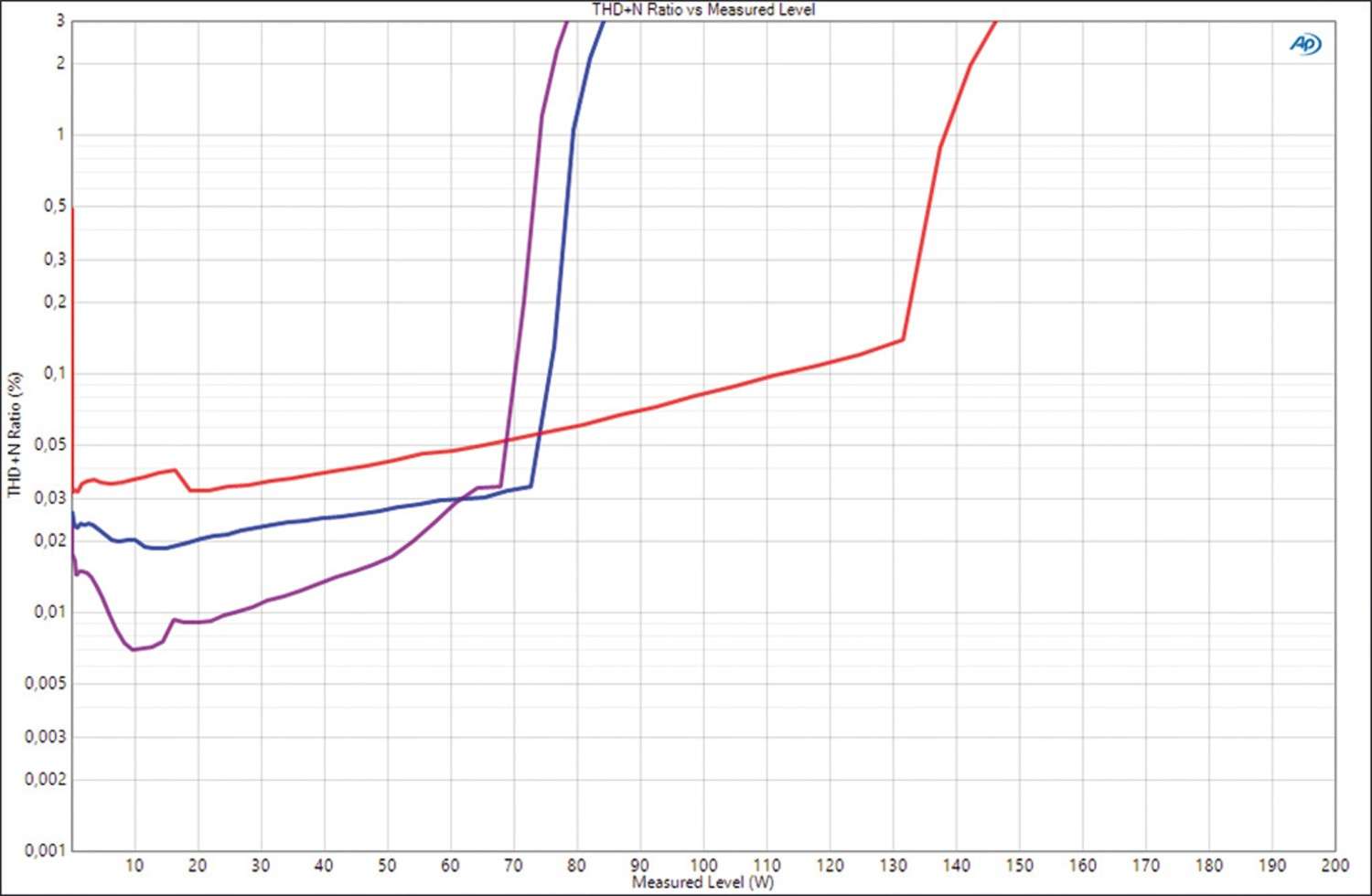Click the x-axis value 200
The image size is (1372, 896).
1334,865
